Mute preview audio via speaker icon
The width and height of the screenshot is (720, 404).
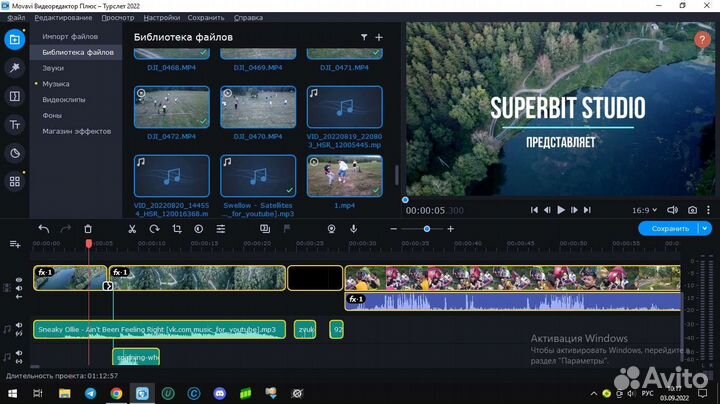click(670, 210)
